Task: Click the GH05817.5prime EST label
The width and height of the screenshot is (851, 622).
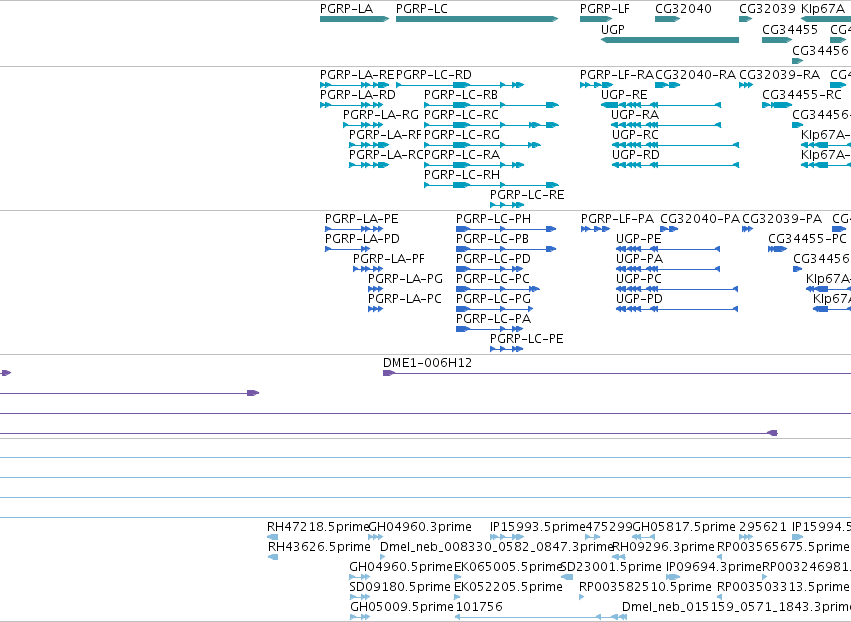Action: [684, 527]
